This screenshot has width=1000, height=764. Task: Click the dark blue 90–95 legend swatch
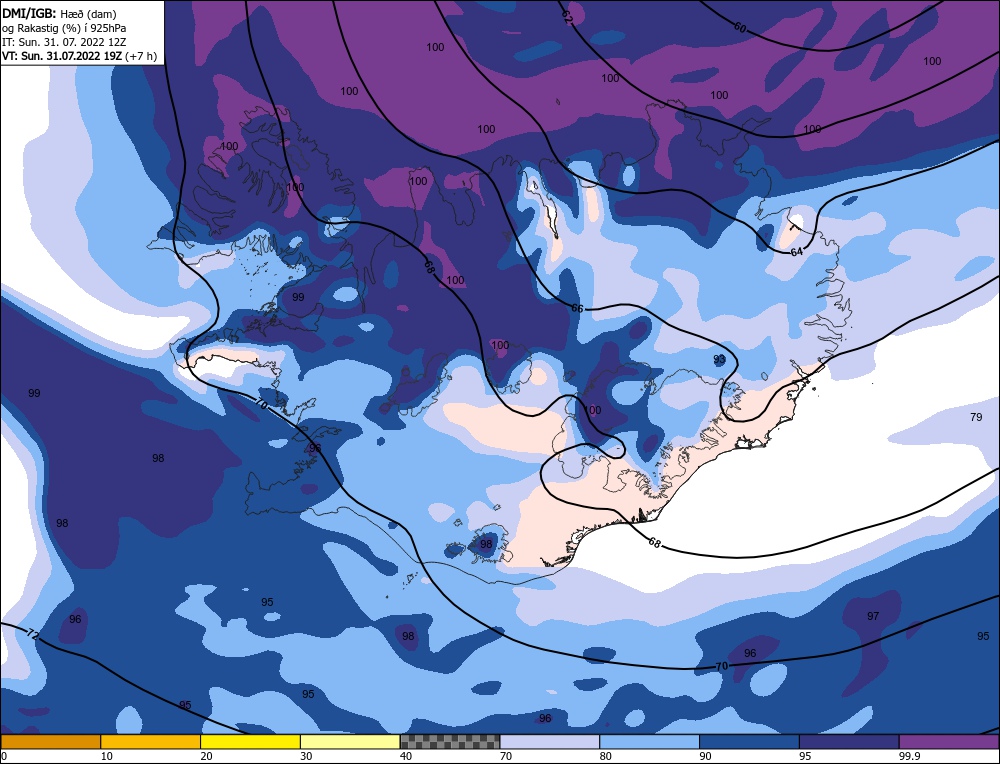(x=749, y=742)
